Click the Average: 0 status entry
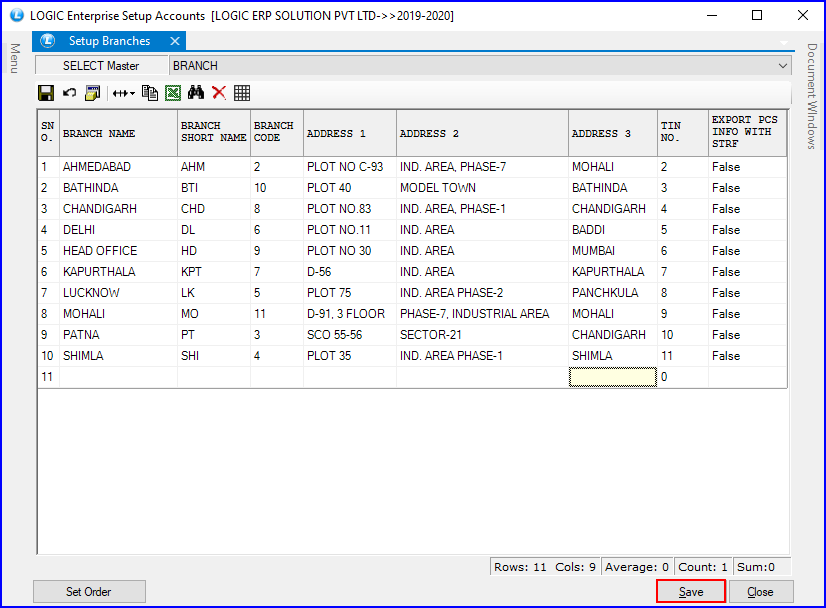Viewport: 826px width, 608px height. coord(637,567)
